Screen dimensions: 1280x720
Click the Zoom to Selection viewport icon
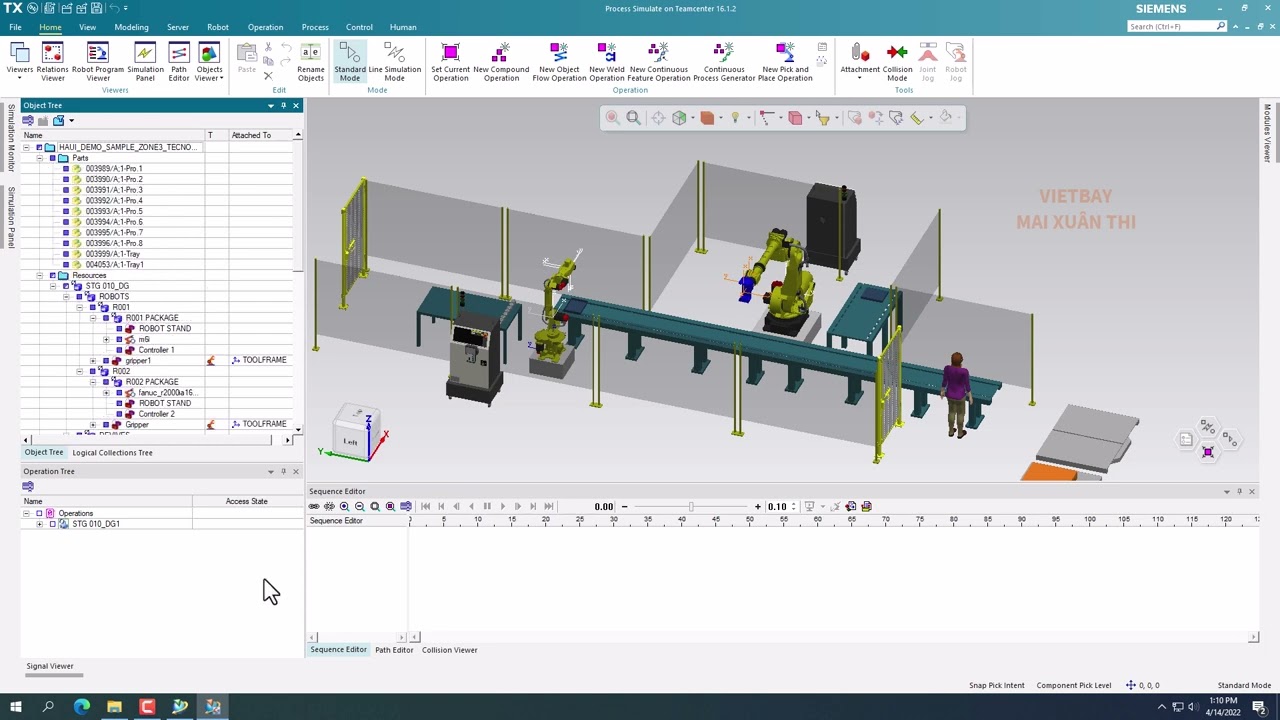[612, 118]
